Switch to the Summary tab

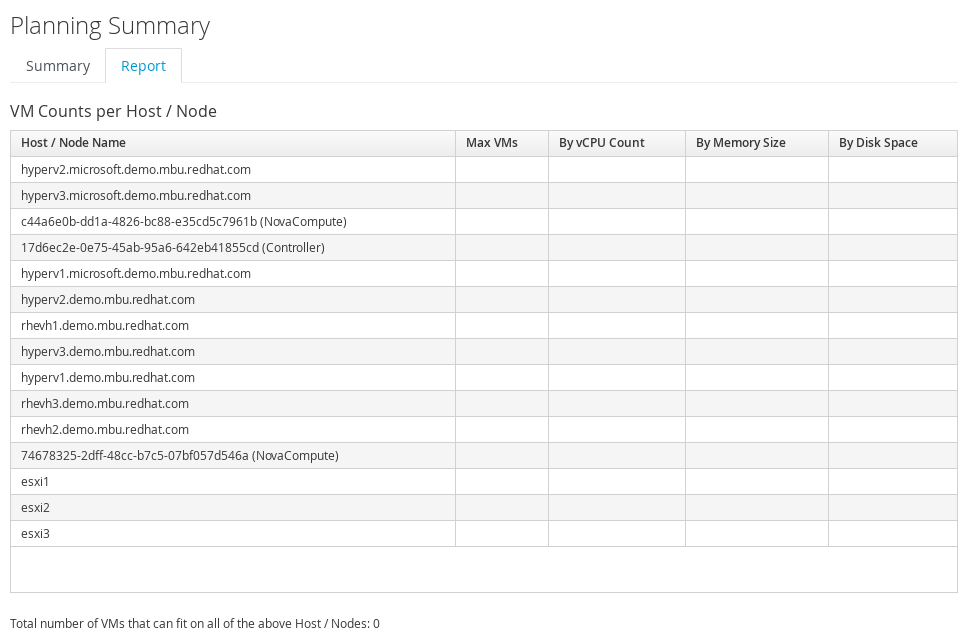(58, 66)
